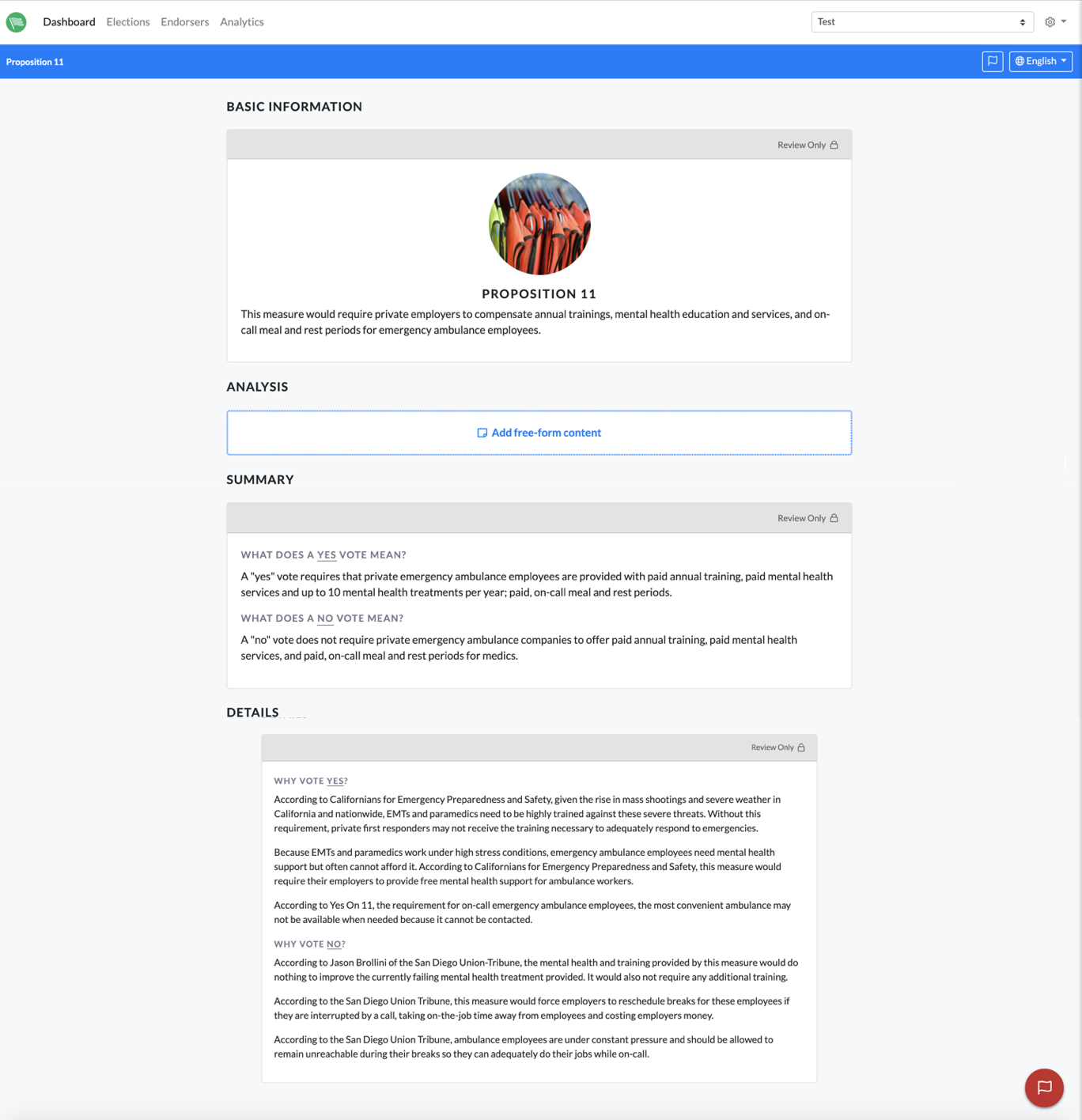Click Review Only label in Summary section
Viewport: 1082px width, 1120px height.
801,518
